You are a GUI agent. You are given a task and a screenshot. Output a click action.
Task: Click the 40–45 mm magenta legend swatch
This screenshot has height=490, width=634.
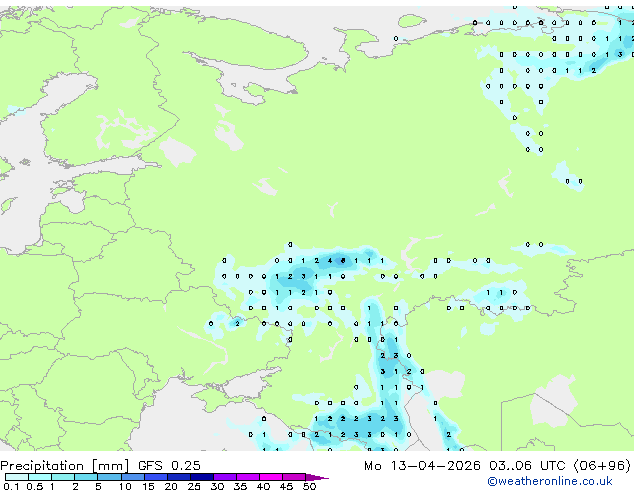[x=271, y=477]
